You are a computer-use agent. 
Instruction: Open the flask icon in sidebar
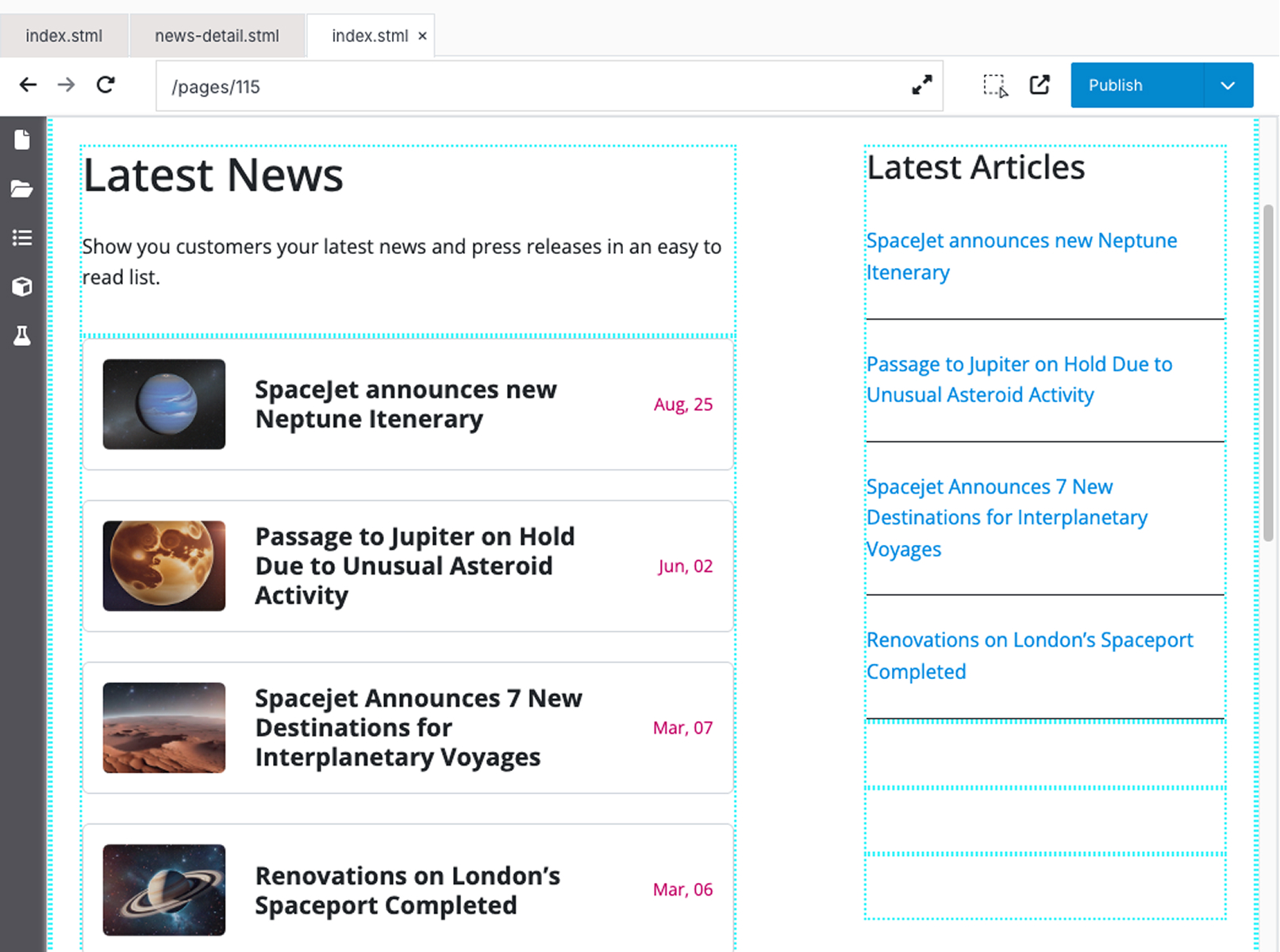point(22,336)
